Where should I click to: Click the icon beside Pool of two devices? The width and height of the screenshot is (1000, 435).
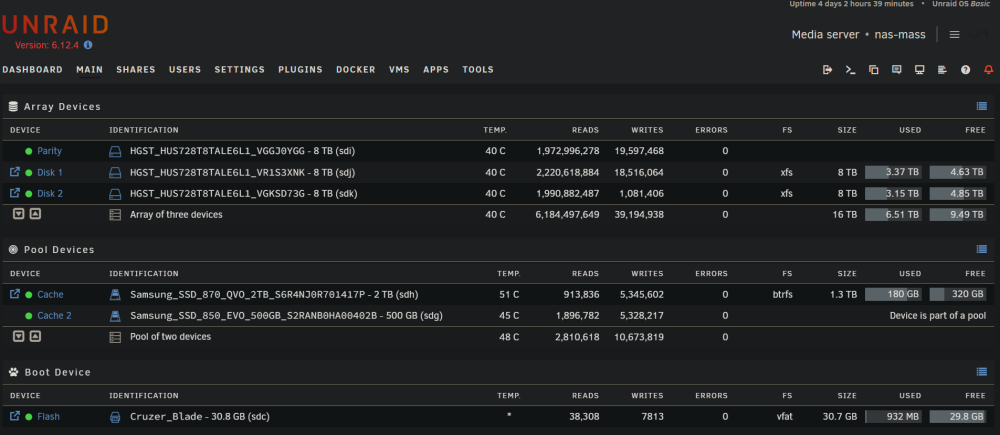pyautogui.click(x=115, y=337)
